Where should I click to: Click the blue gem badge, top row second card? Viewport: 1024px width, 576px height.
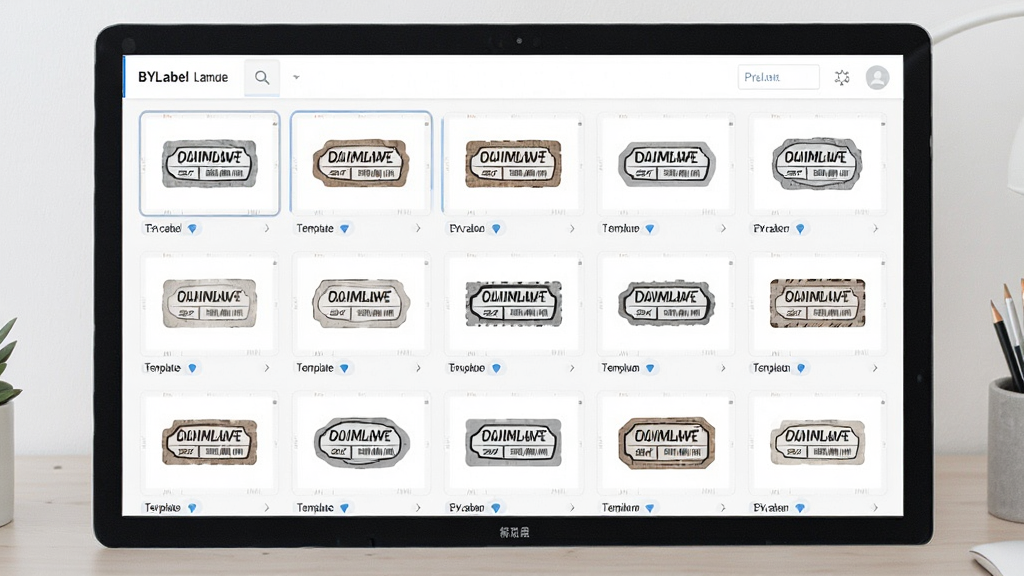344,229
